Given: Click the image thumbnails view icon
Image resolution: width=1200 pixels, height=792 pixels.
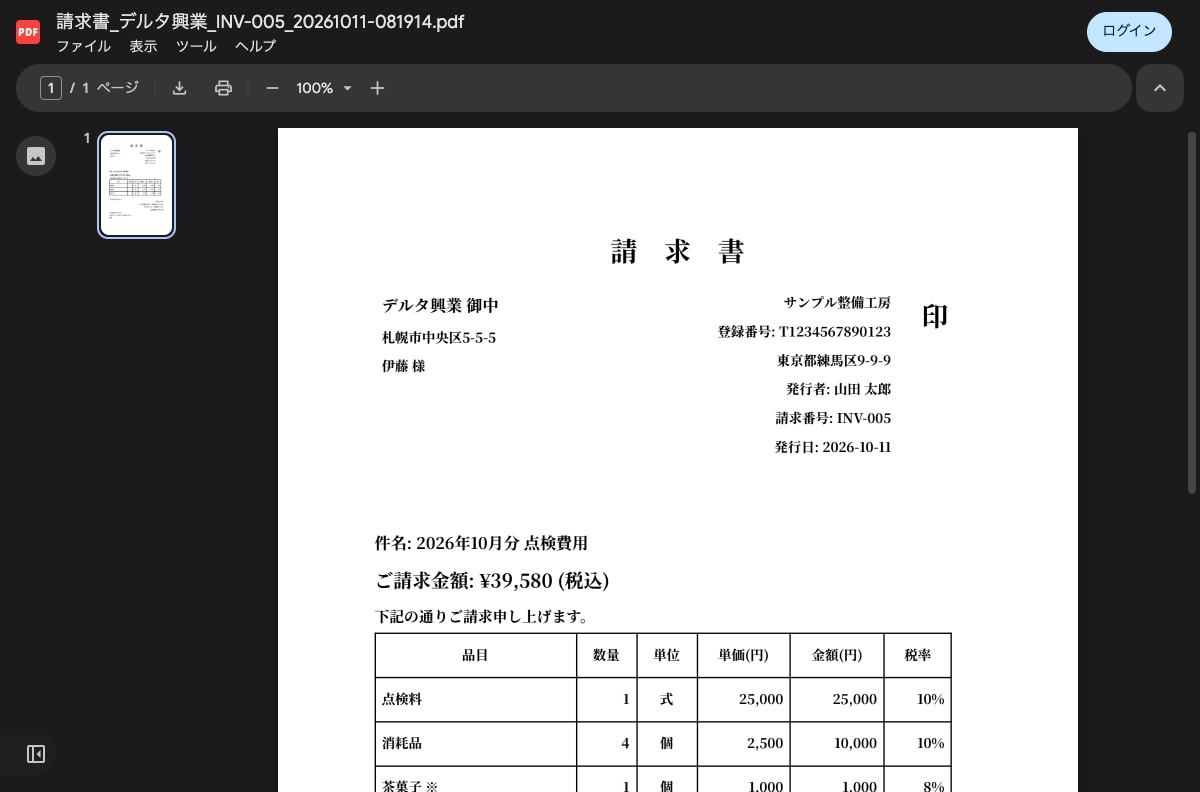Looking at the screenshot, I should coord(36,156).
